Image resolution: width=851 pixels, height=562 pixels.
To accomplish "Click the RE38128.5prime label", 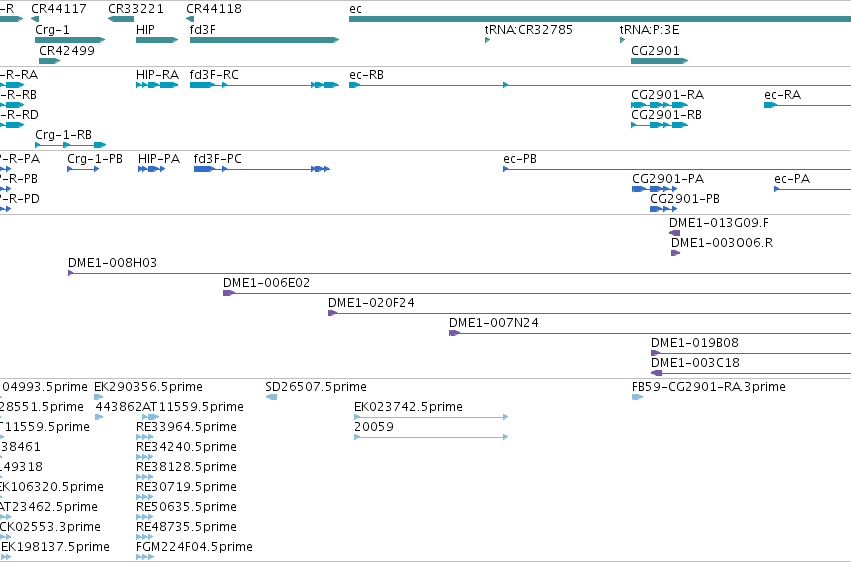I will coord(186,467).
